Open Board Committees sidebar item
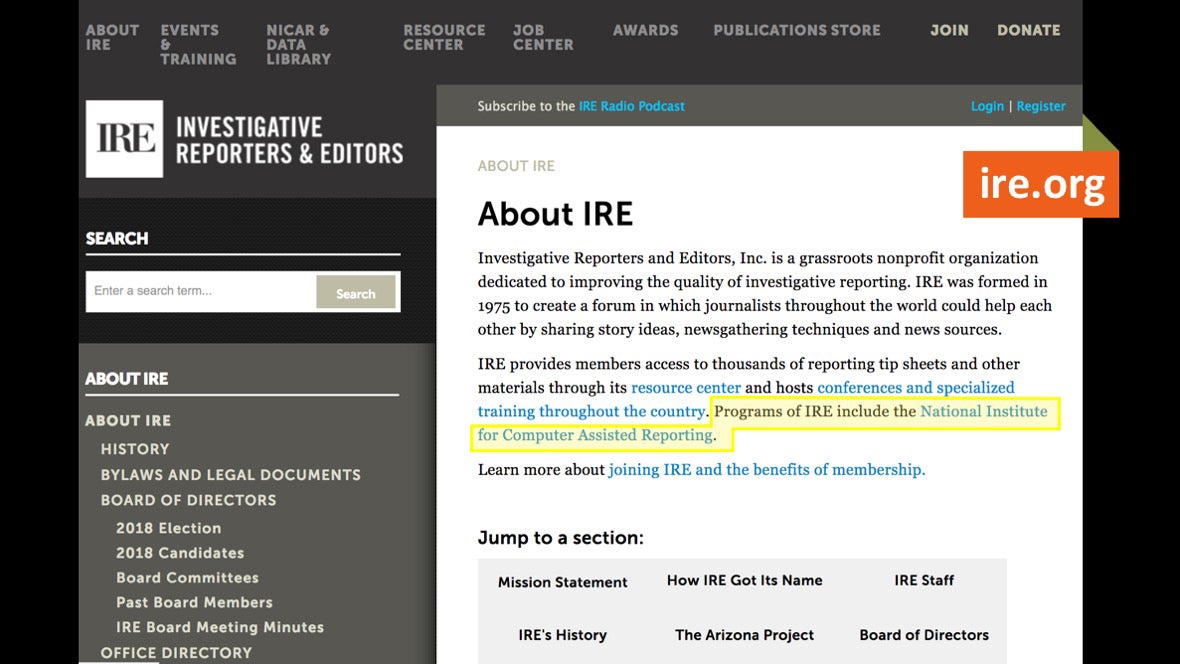 pyautogui.click(x=187, y=578)
